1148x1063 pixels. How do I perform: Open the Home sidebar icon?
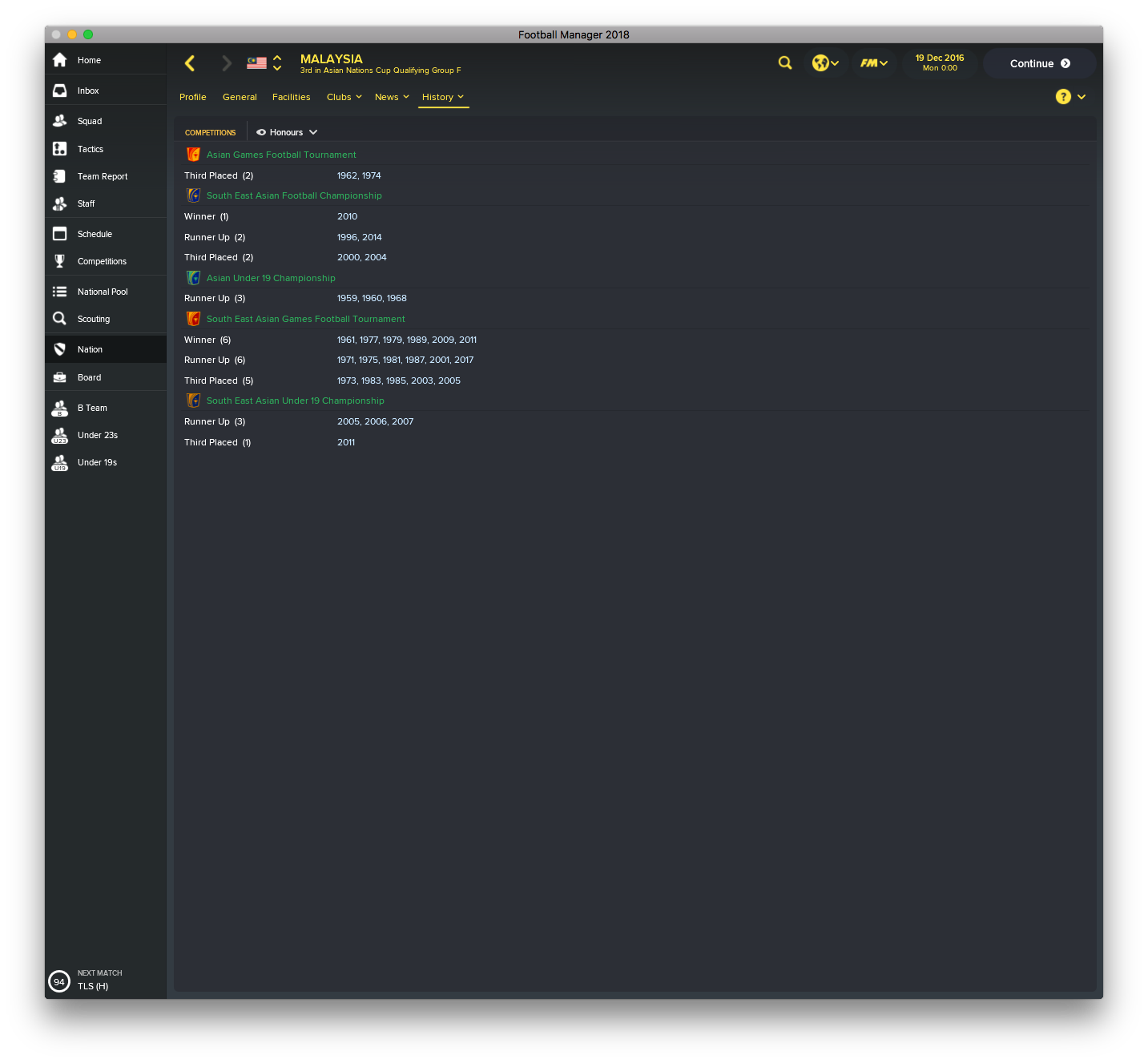[59, 60]
